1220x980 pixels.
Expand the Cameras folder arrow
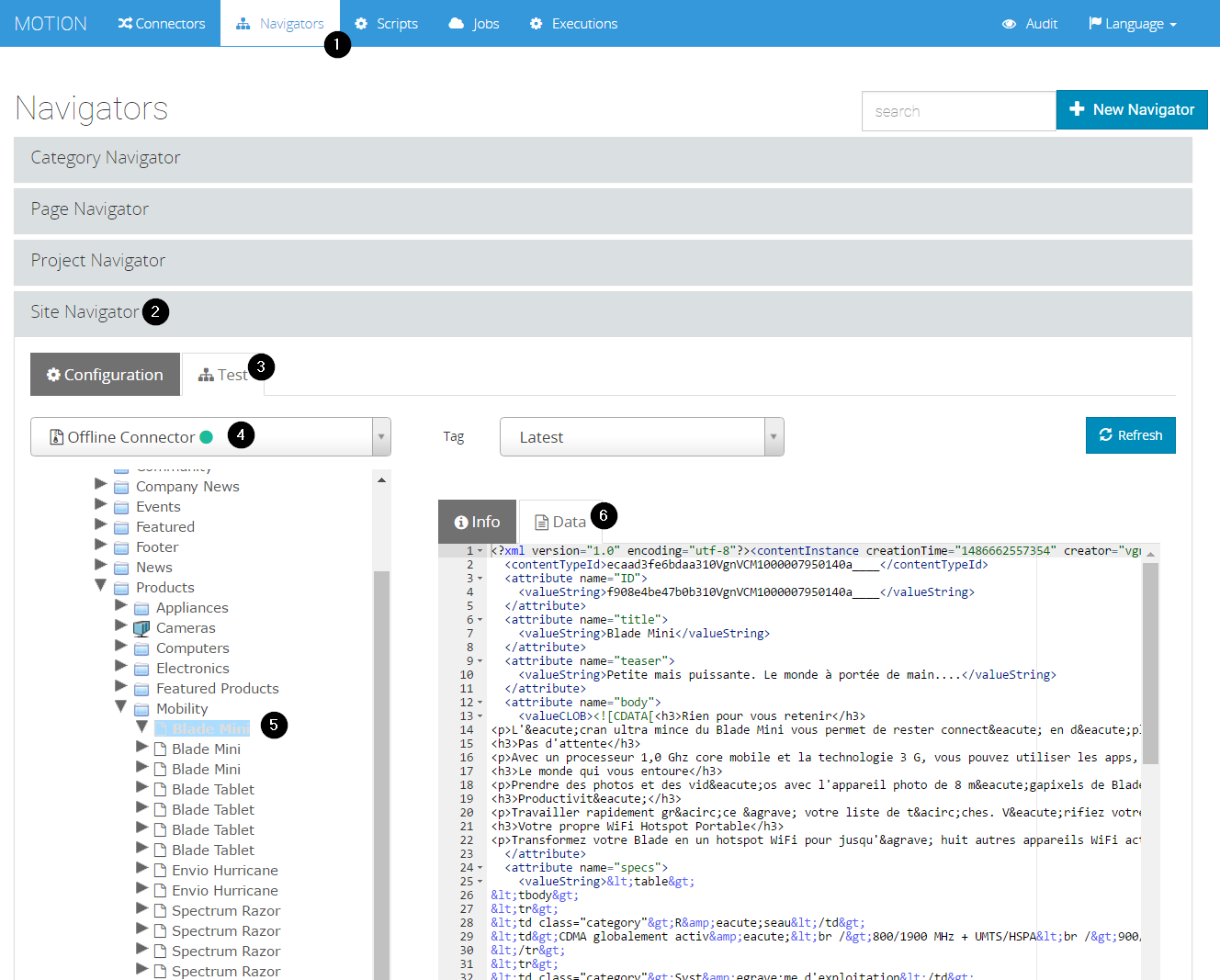click(121, 625)
